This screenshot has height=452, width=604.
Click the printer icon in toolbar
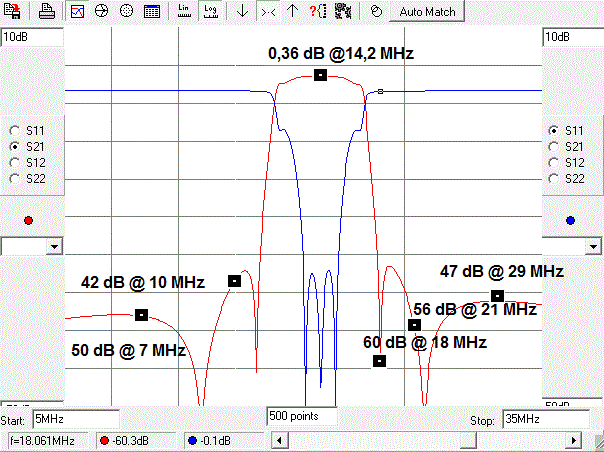(47, 12)
